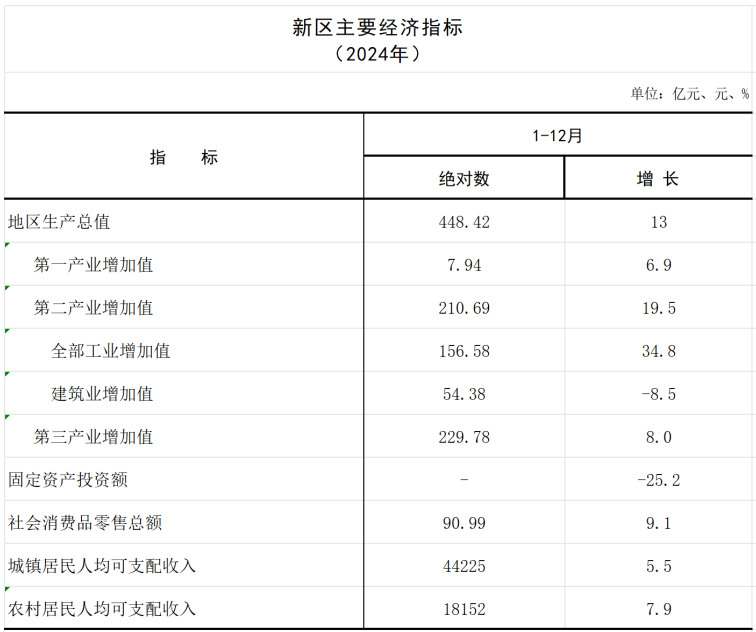756x632 pixels.
Task: Select the 1-12月 header cell
Action: 557,136
